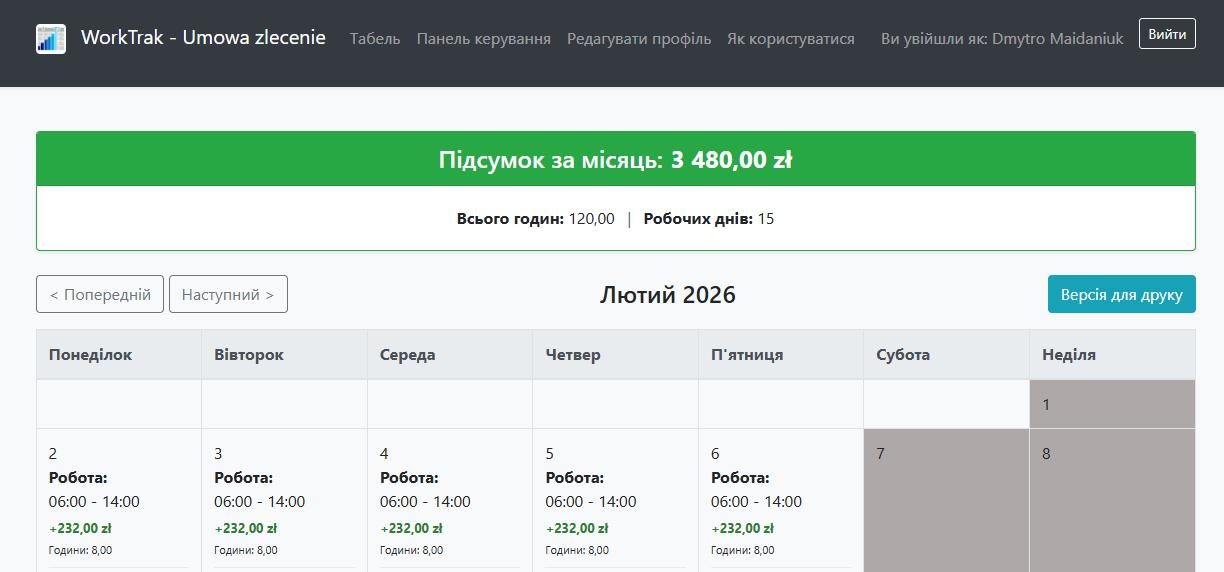
Task: Open the Табель menu item
Action: [x=375, y=39]
